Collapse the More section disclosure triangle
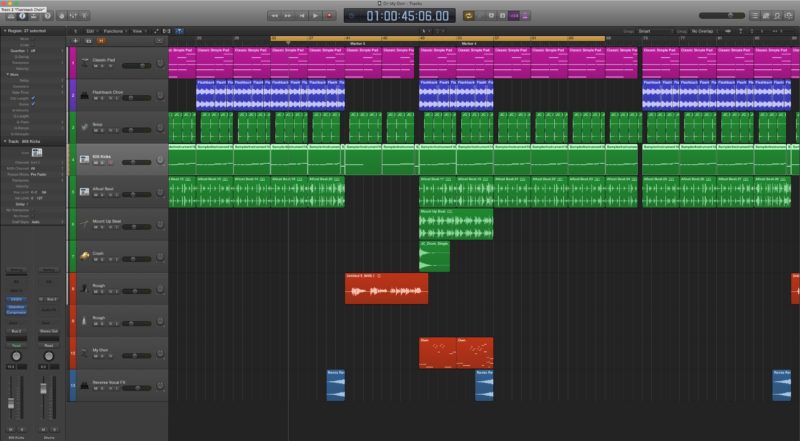Viewport: 800px width, 441px height. coord(8,75)
